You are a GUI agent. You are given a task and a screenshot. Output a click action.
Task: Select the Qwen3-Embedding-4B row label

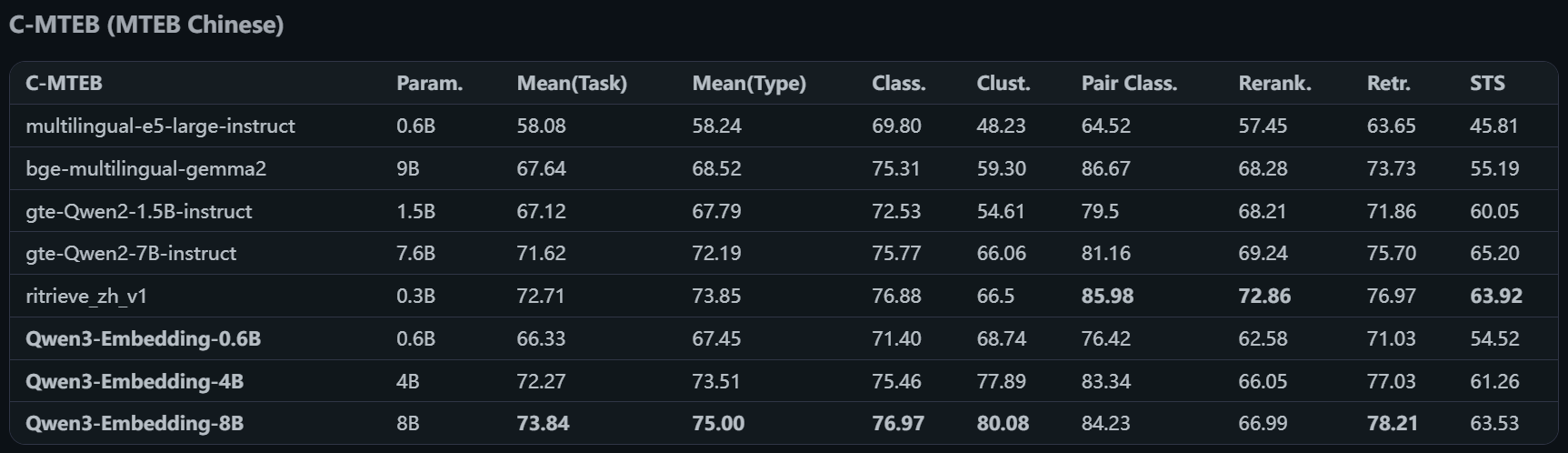135,382
